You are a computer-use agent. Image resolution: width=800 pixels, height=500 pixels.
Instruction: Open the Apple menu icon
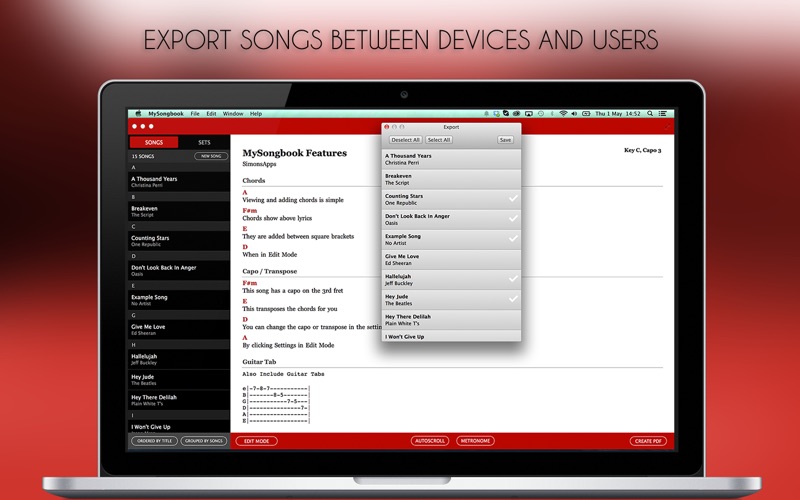pos(138,114)
